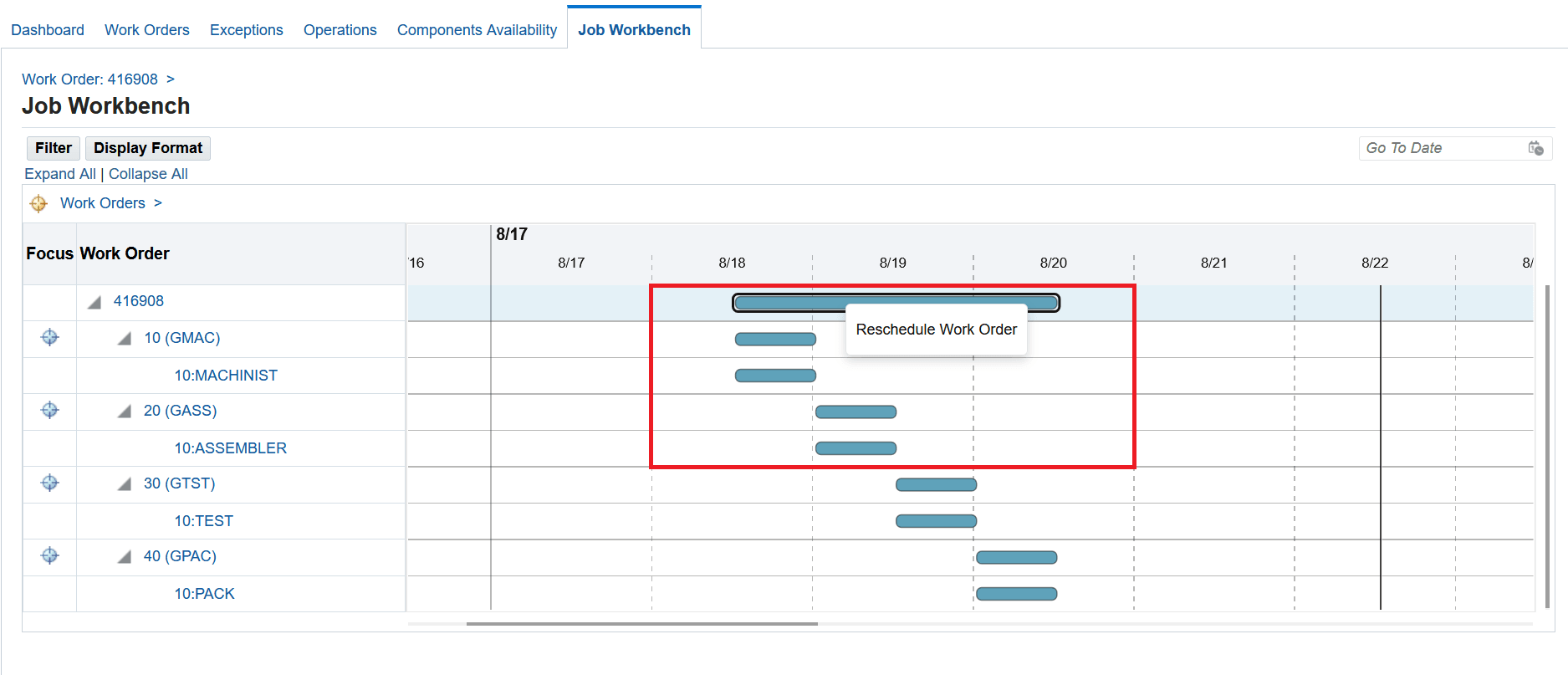Select the 10:TEST resource Gantt bar
The image size is (1568, 675).
pyautogui.click(x=936, y=521)
